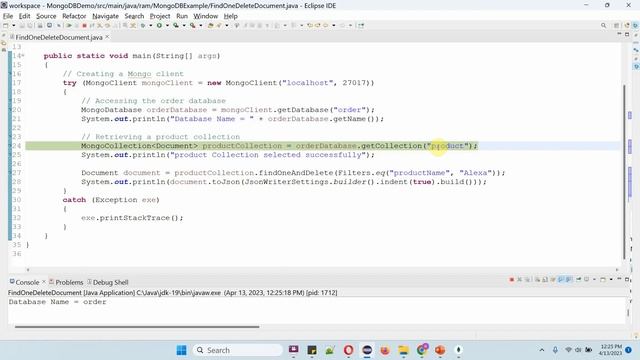Open the Run dropdown arrow
Viewport: 640px width, 360px height.
[167, 25]
